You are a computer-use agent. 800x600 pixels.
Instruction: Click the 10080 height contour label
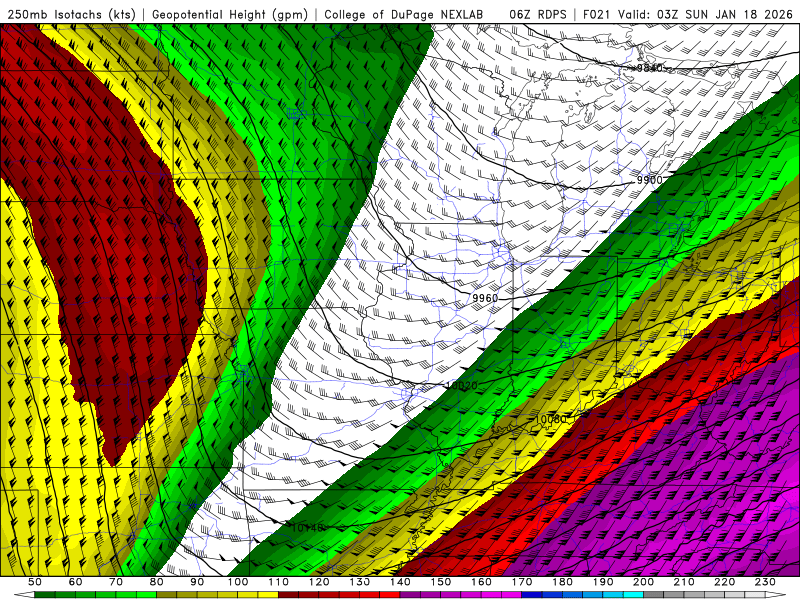[550, 419]
